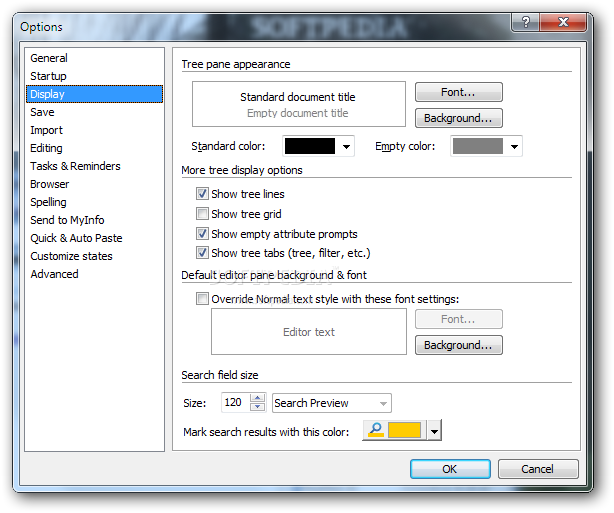Close the Options dialog window
The width and height of the screenshot is (614, 513).
coord(563,22)
